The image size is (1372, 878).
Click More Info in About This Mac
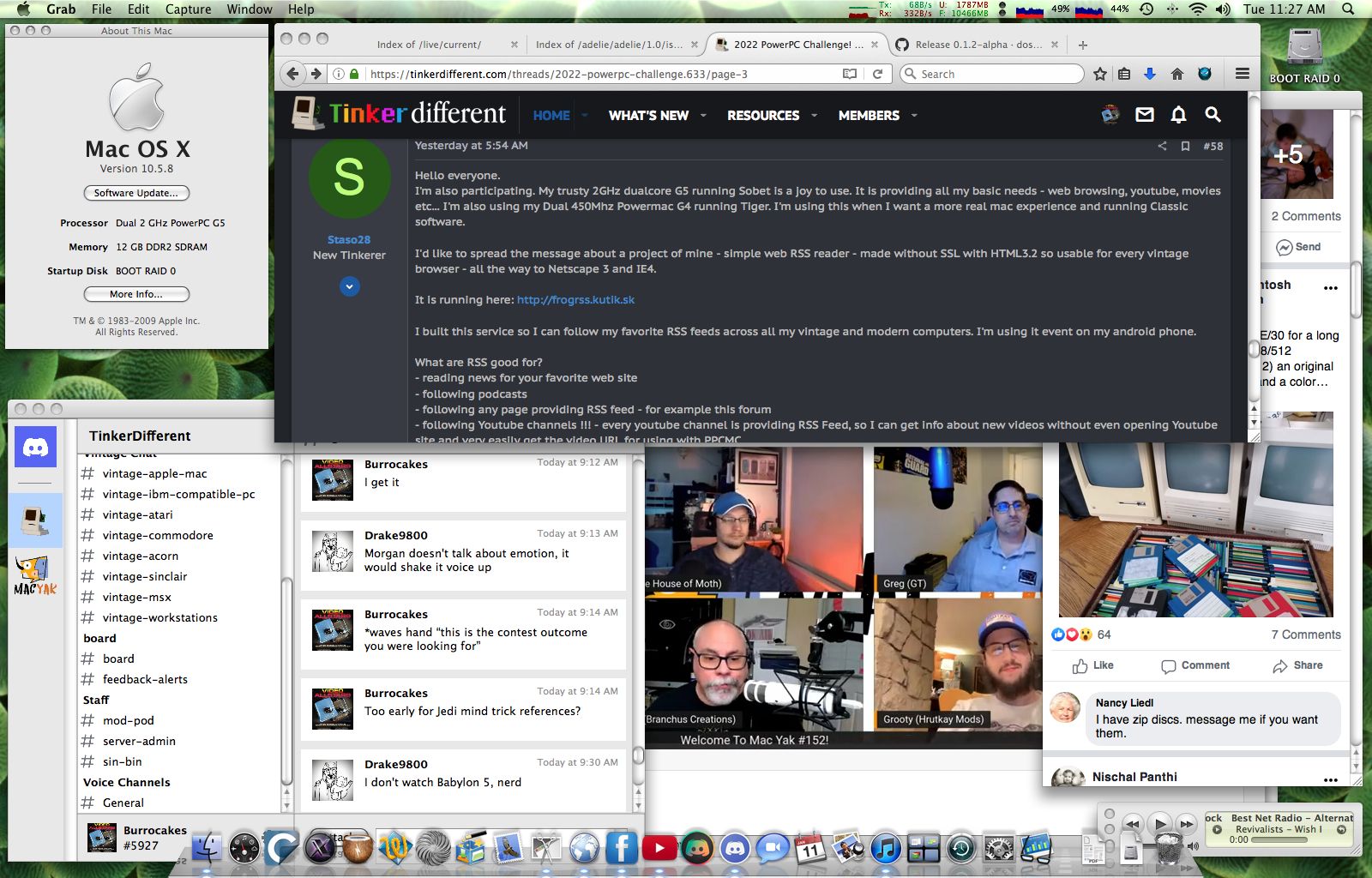[x=136, y=294]
